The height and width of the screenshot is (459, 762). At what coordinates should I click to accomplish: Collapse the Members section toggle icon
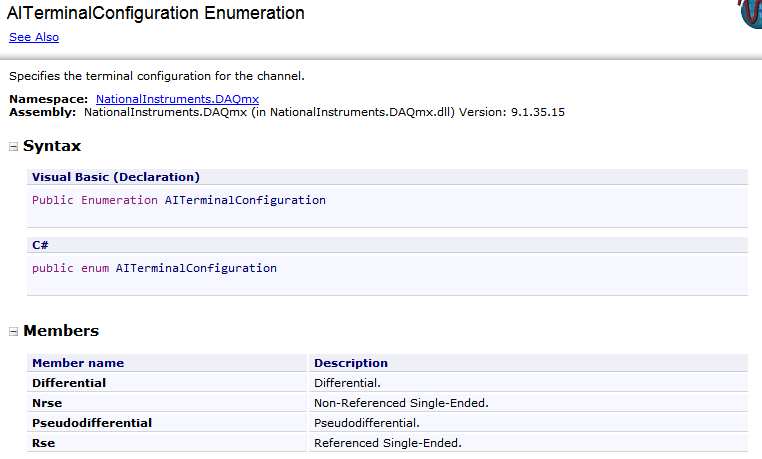pos(14,331)
